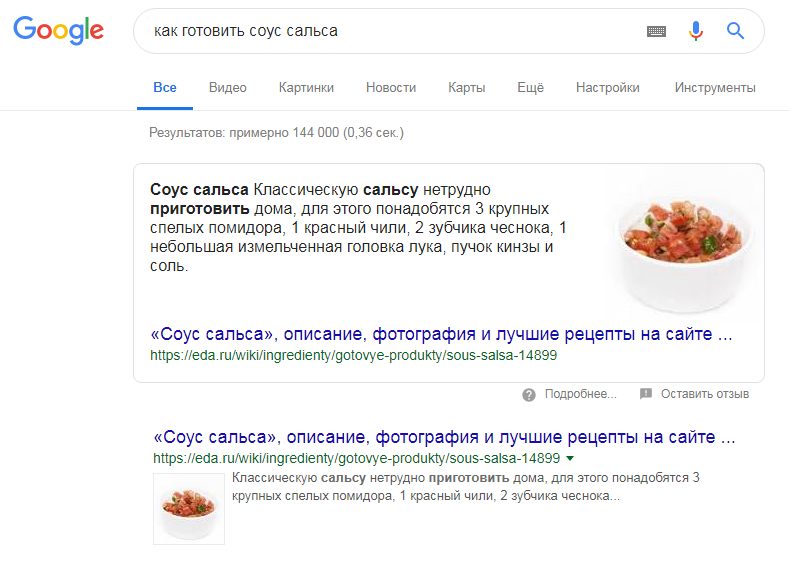Viewport: 789px width, 565px height.
Task: Open the featured snippet «Соус сальса» title link
Action: pos(441,334)
